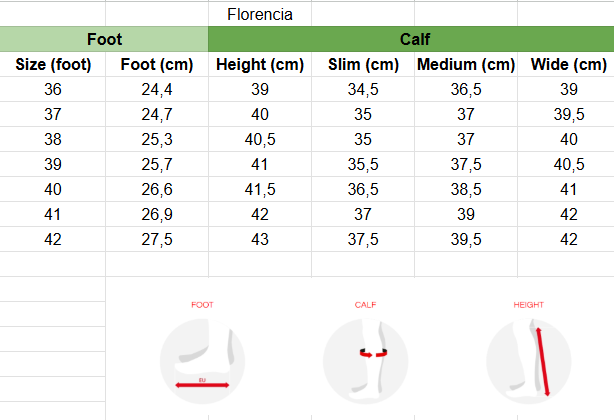Select the cell with height value 43
614x420 pixels.
(260, 240)
